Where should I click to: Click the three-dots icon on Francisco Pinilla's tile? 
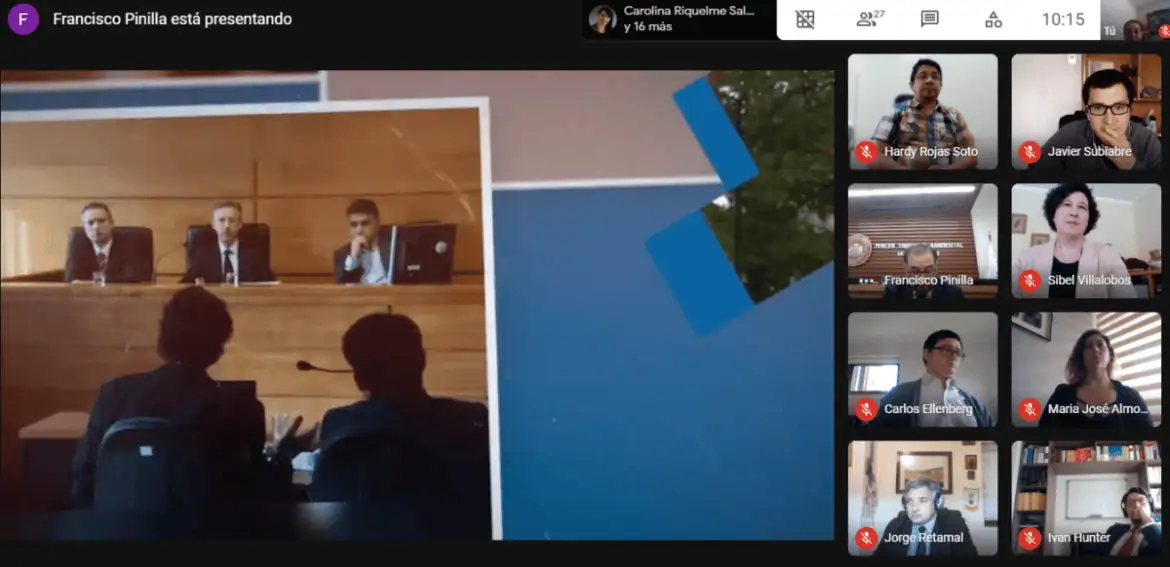(x=866, y=281)
